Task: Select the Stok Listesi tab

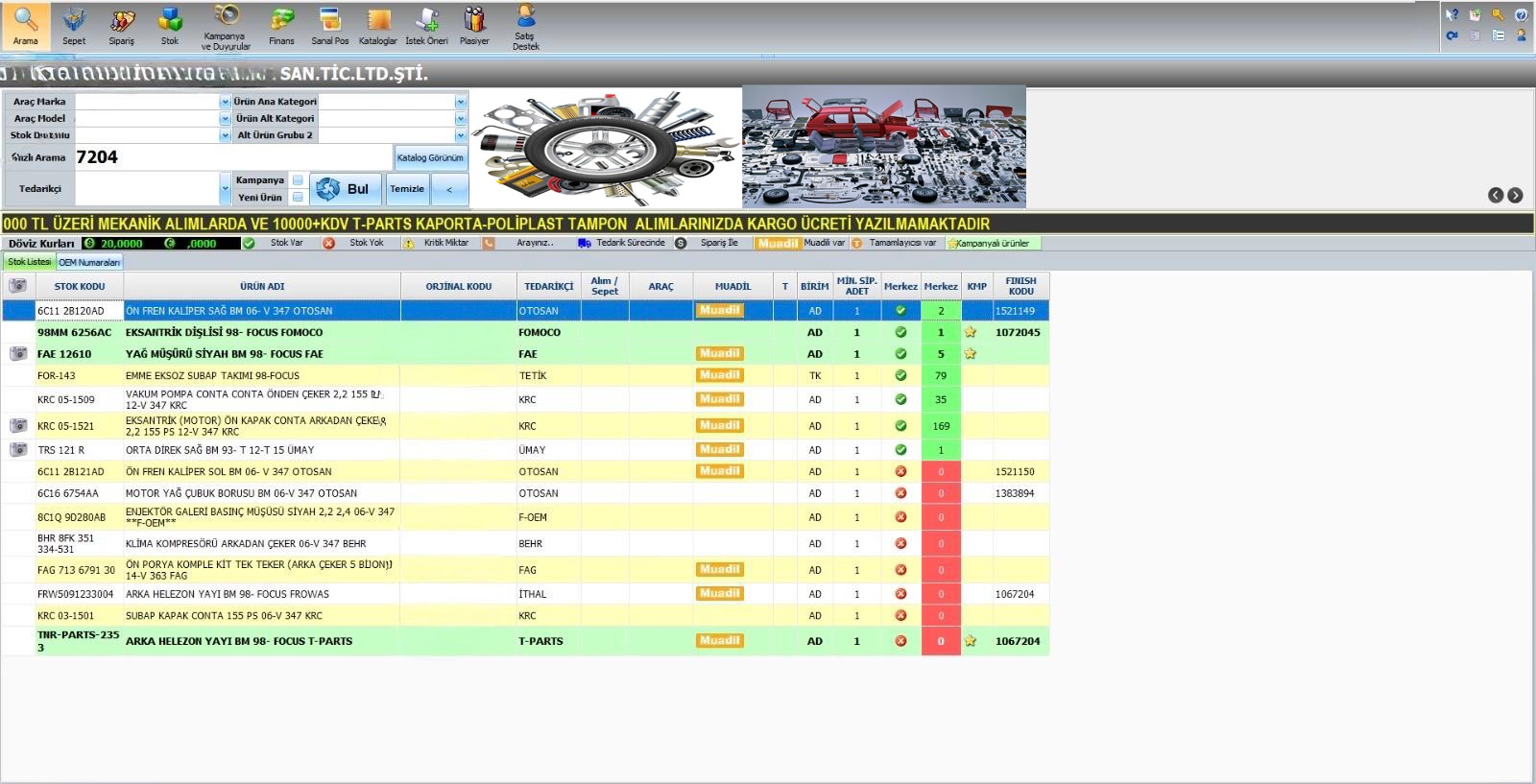Action: pos(29,262)
